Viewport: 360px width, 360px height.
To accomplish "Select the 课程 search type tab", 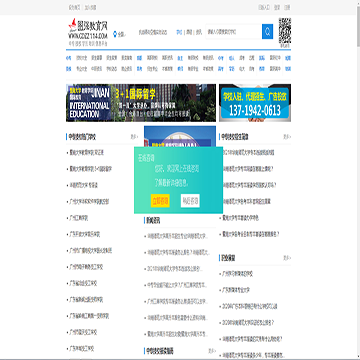I will (x=189, y=32).
